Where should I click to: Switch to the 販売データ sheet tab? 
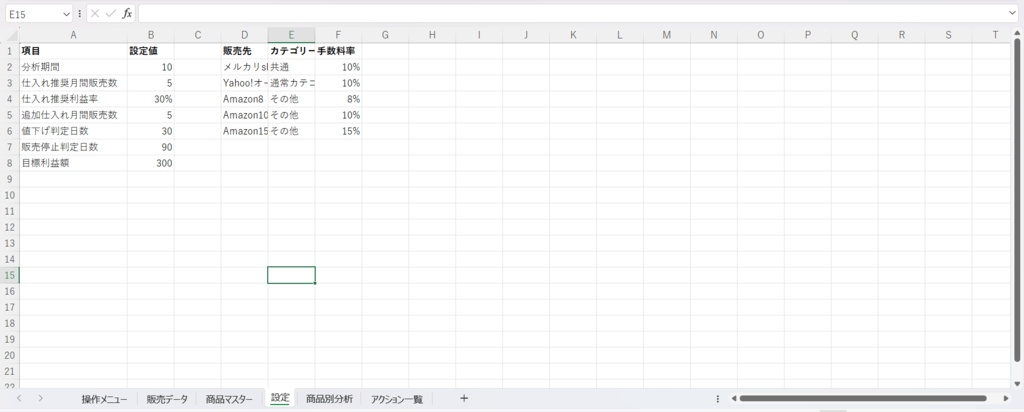[167, 399]
